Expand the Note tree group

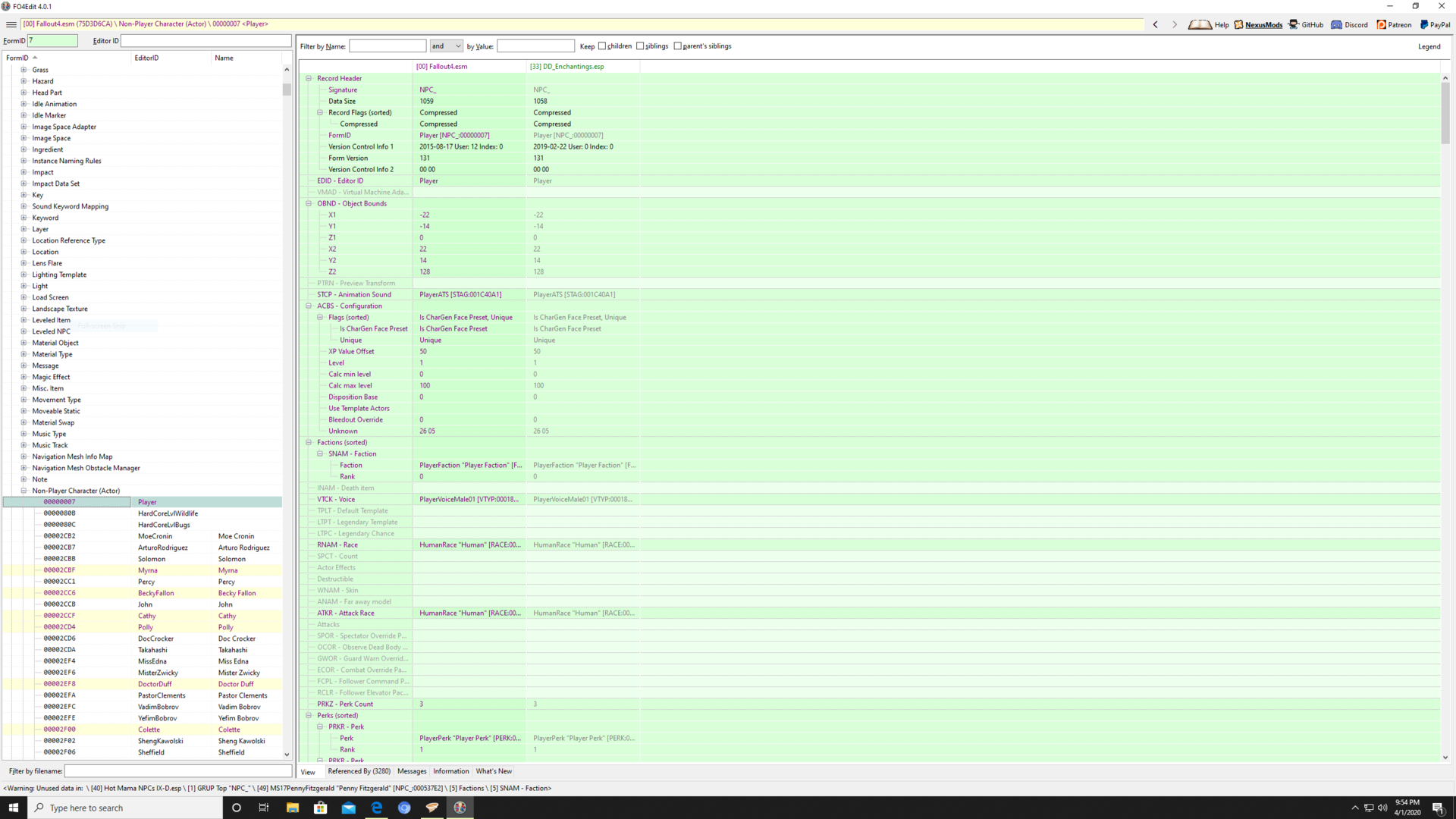click(x=24, y=479)
